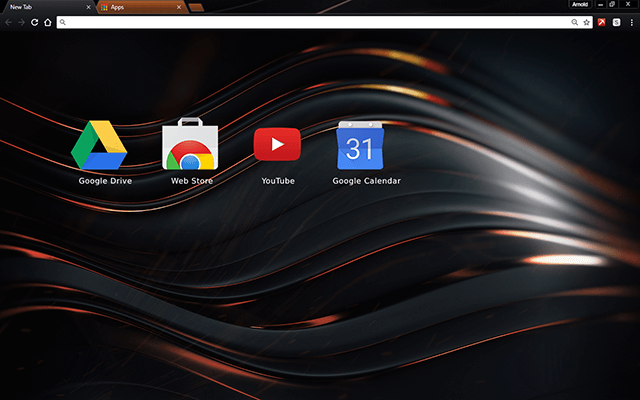The width and height of the screenshot is (640, 400).
Task: Click the "Google Drive" label
Action: click(105, 181)
